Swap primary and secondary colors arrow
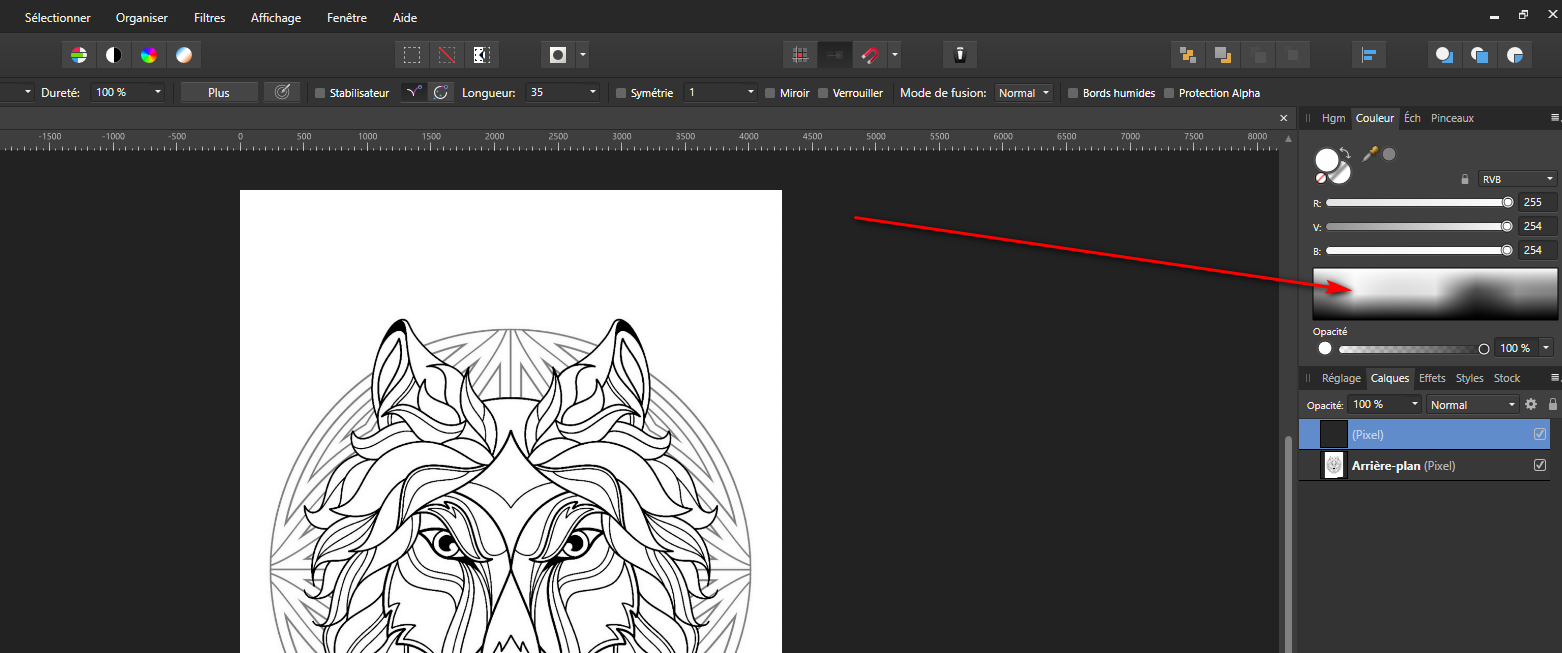Image resolution: width=1562 pixels, height=653 pixels. coord(1346,154)
